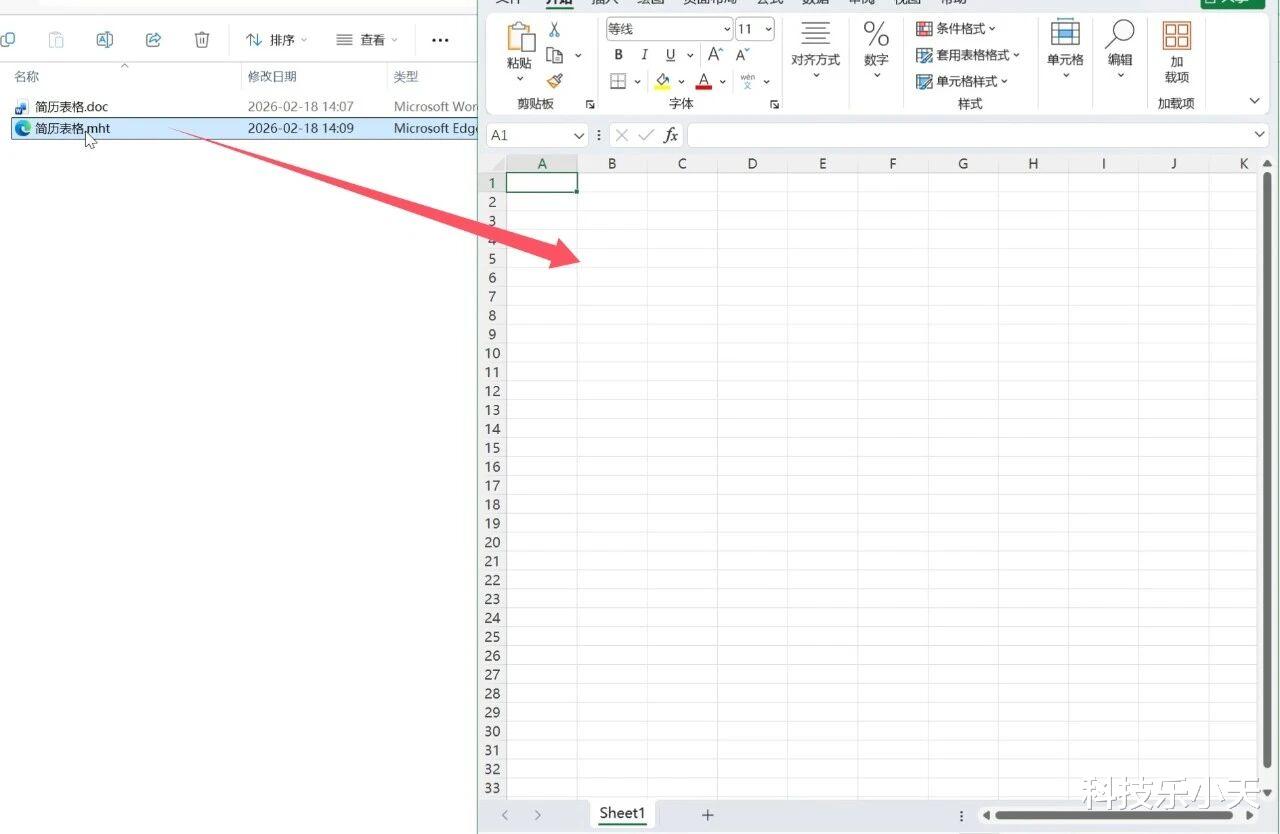Viewport: 1280px width, 834px height.
Task: Click the Share icon in Explorer toolbar
Action: click(153, 40)
